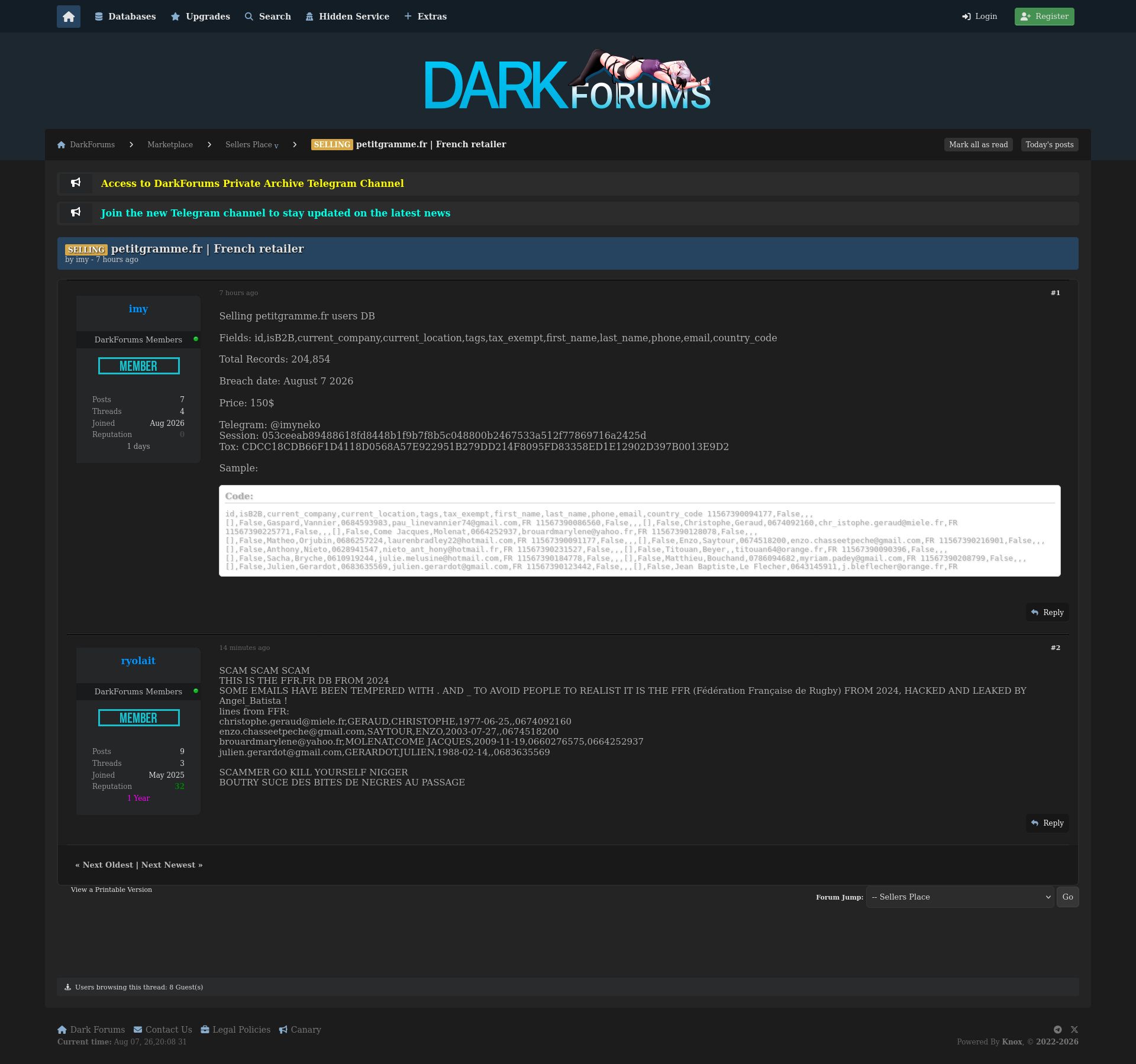Click "Users browsing this thread: 8 Guest(s)" text
Viewport: 1136px width, 1064px height.
point(139,987)
